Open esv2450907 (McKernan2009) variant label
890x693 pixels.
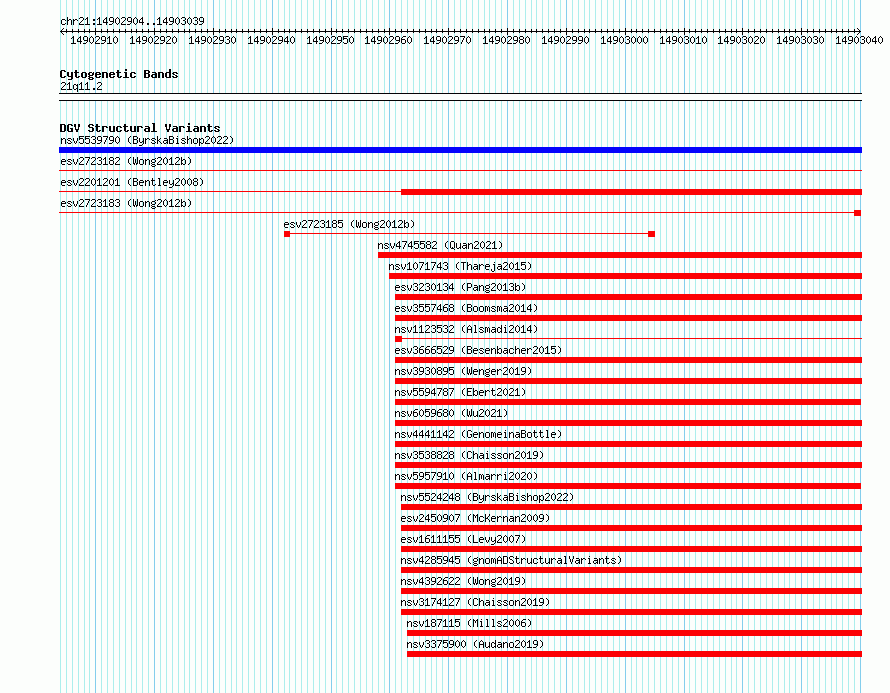click(475, 518)
